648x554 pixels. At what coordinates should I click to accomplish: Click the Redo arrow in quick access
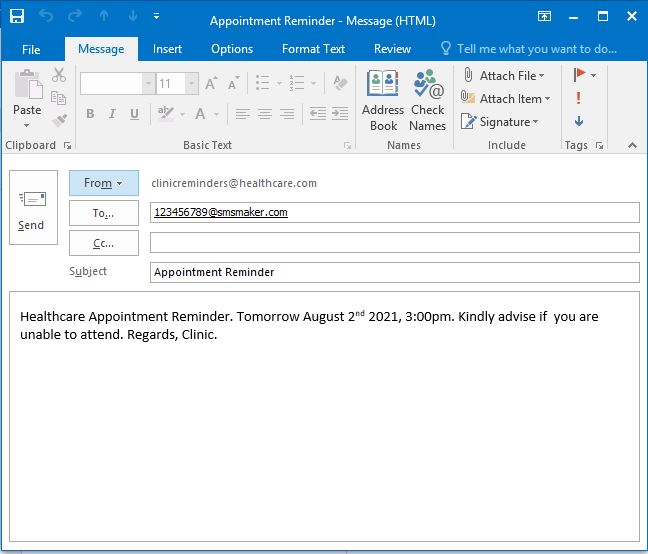75,16
